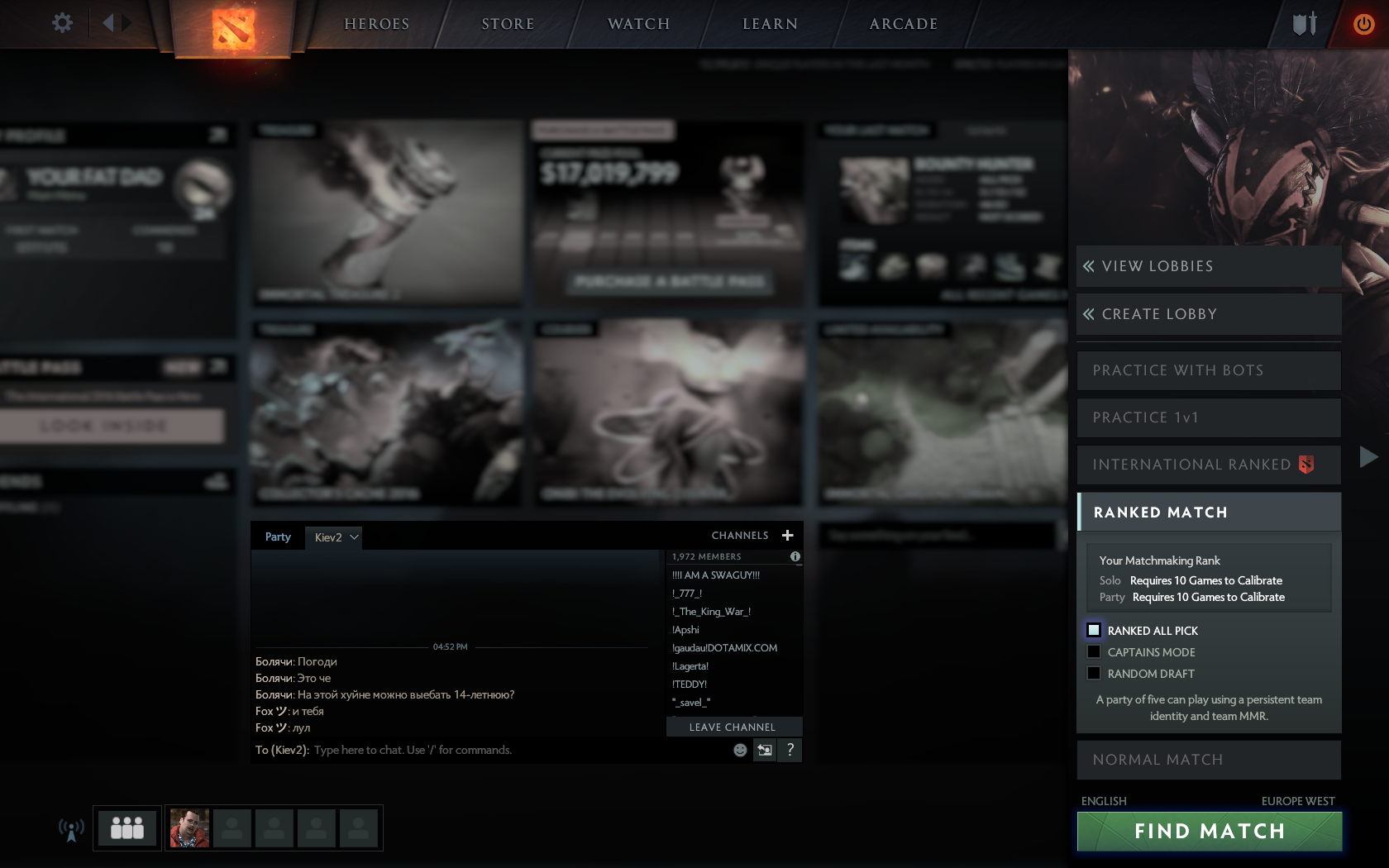This screenshot has height=868, width=1389.
Task: Click Solo 'Requires 10 Games to Calibrate'
Action: click(x=1206, y=580)
